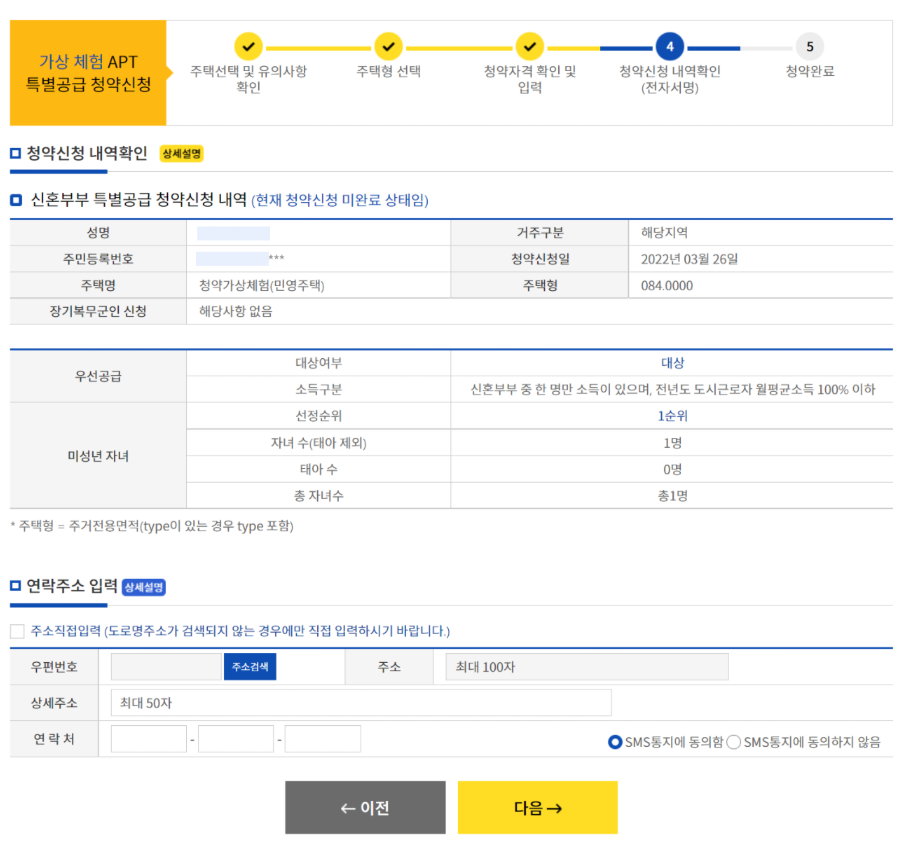This screenshot has width=900, height=852.
Task: Focus the 우편번호 input field
Action: pos(166,667)
